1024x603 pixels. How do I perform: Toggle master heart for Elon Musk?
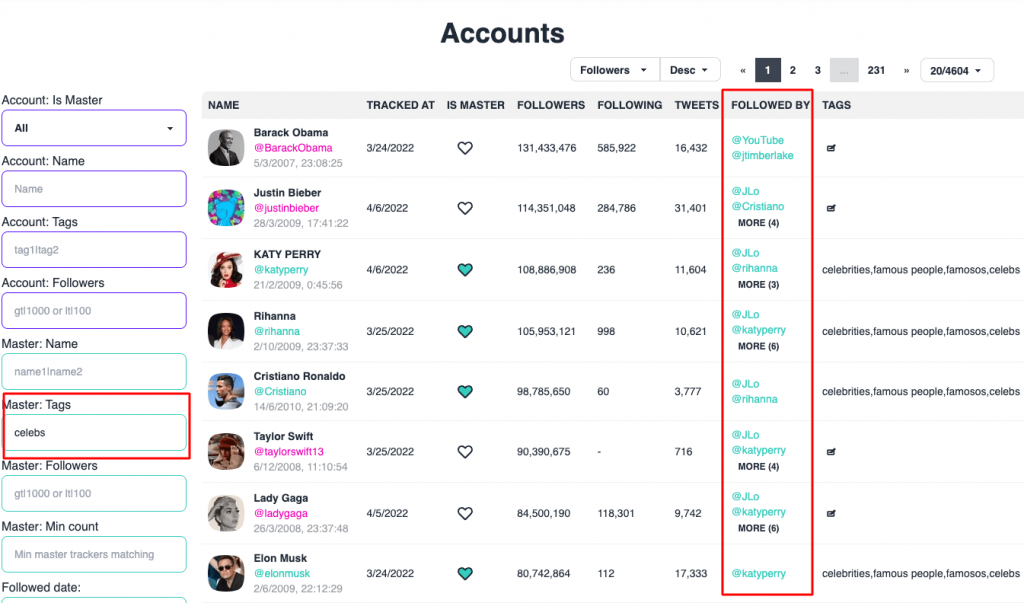click(465, 574)
